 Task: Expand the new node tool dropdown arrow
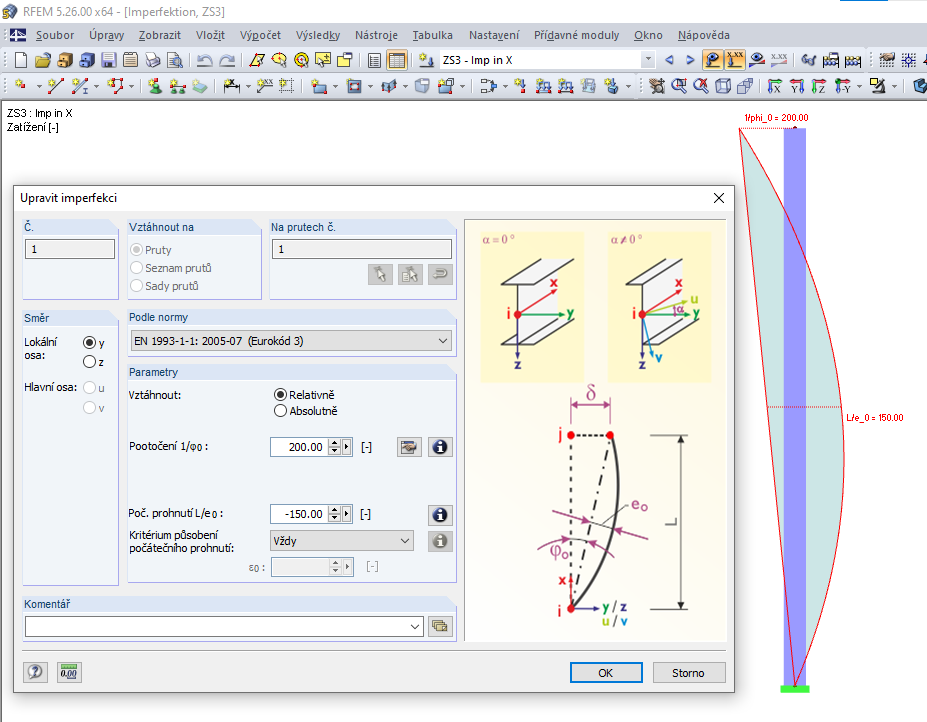[x=38, y=87]
